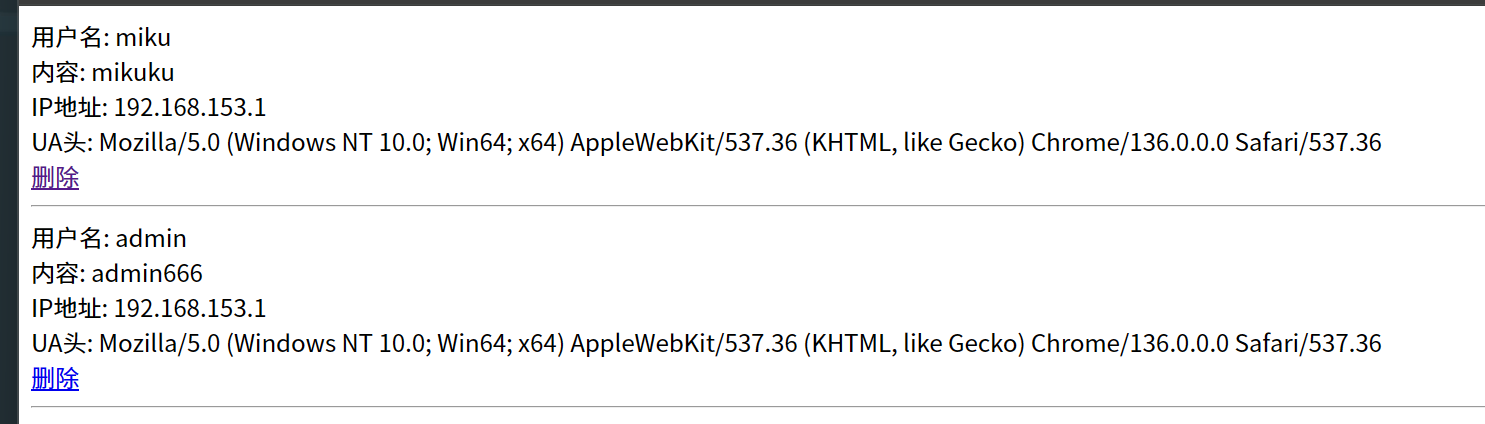Select the username value admin
The width and height of the screenshot is (1485, 424).
click(x=151, y=239)
